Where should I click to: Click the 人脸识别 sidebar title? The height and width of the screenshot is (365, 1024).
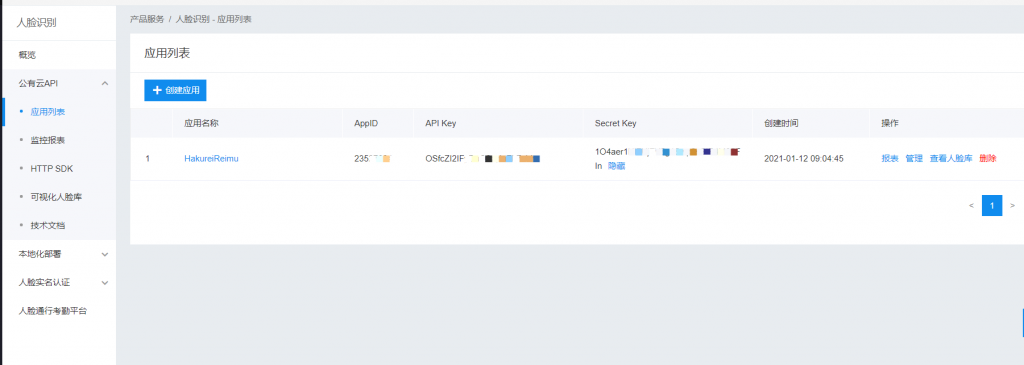pyautogui.click(x=36, y=23)
